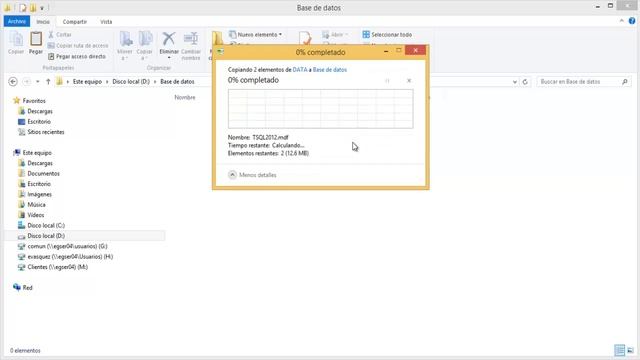The height and width of the screenshot is (360, 640).
Task: Collapse the ribbon with the chevron
Action: coord(622,21)
